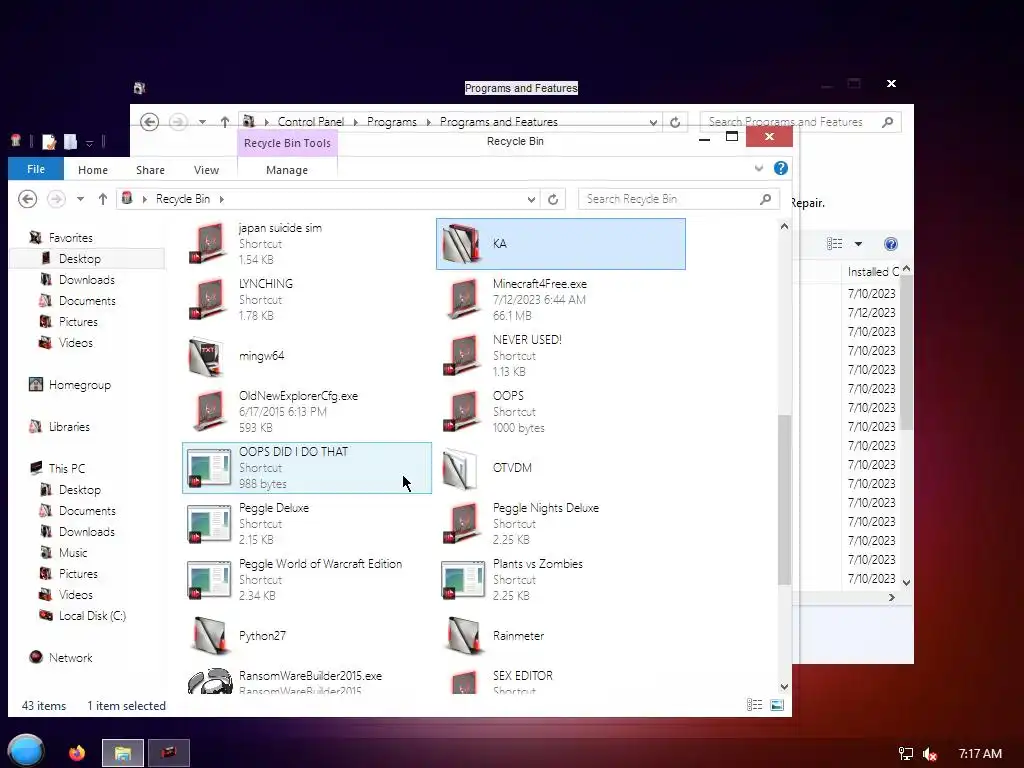Switch to details view icon in status bar

(x=754, y=705)
